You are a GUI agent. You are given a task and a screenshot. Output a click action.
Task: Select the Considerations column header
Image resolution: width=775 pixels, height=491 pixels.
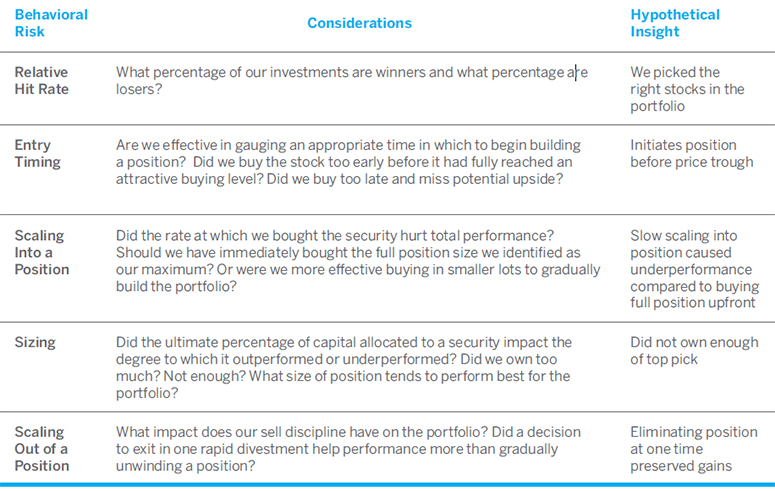(359, 23)
